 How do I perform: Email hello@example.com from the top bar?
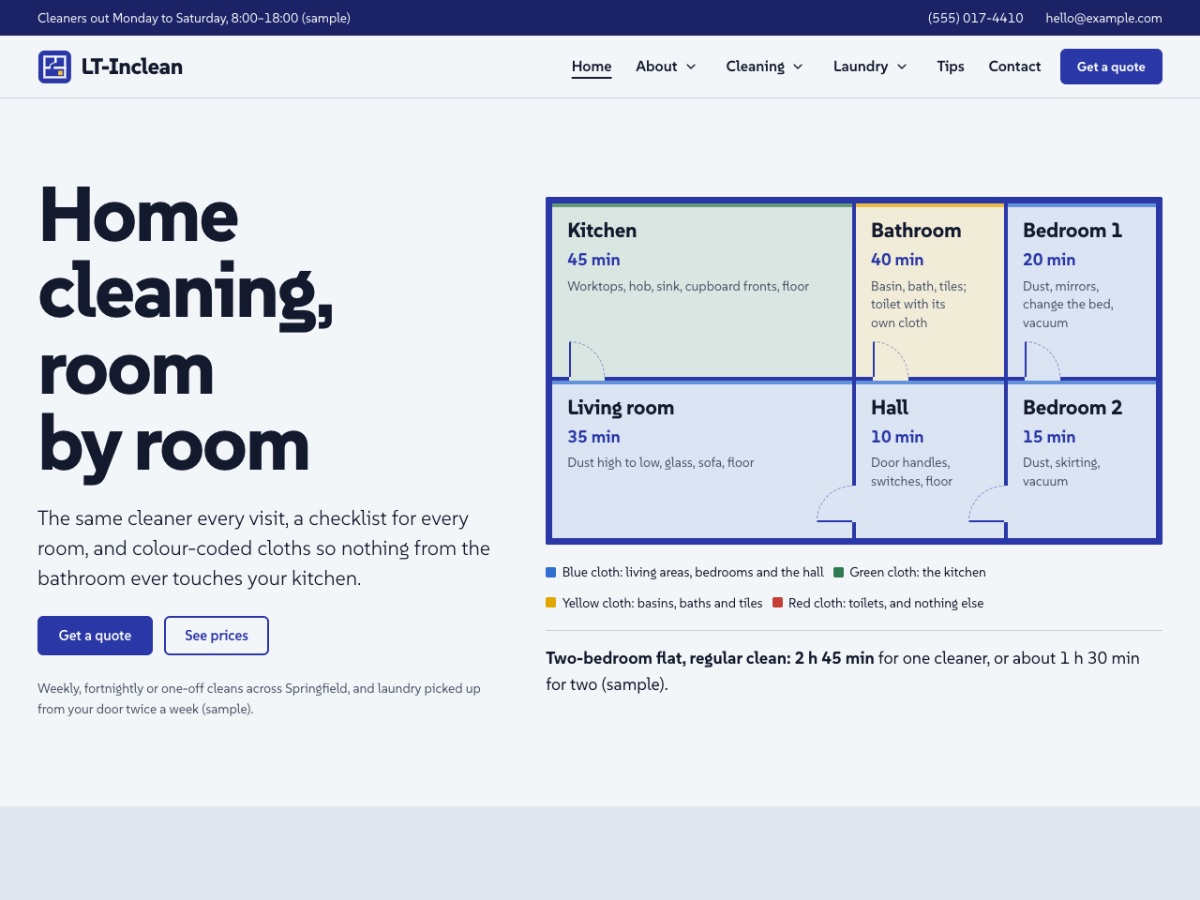(1104, 18)
